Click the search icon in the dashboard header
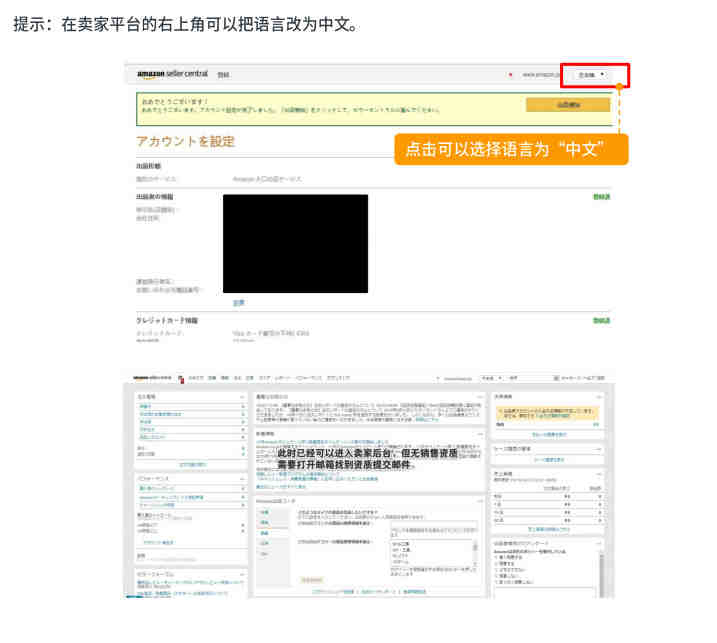 tap(556, 378)
